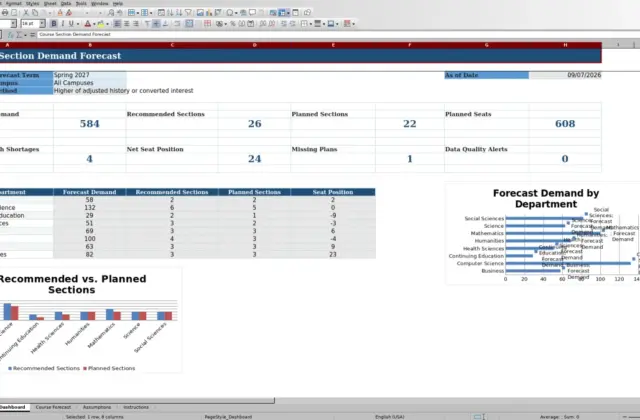This screenshot has width=640, height=420.
Task: Click the Format as Percent icon
Action: [x=233, y=24]
